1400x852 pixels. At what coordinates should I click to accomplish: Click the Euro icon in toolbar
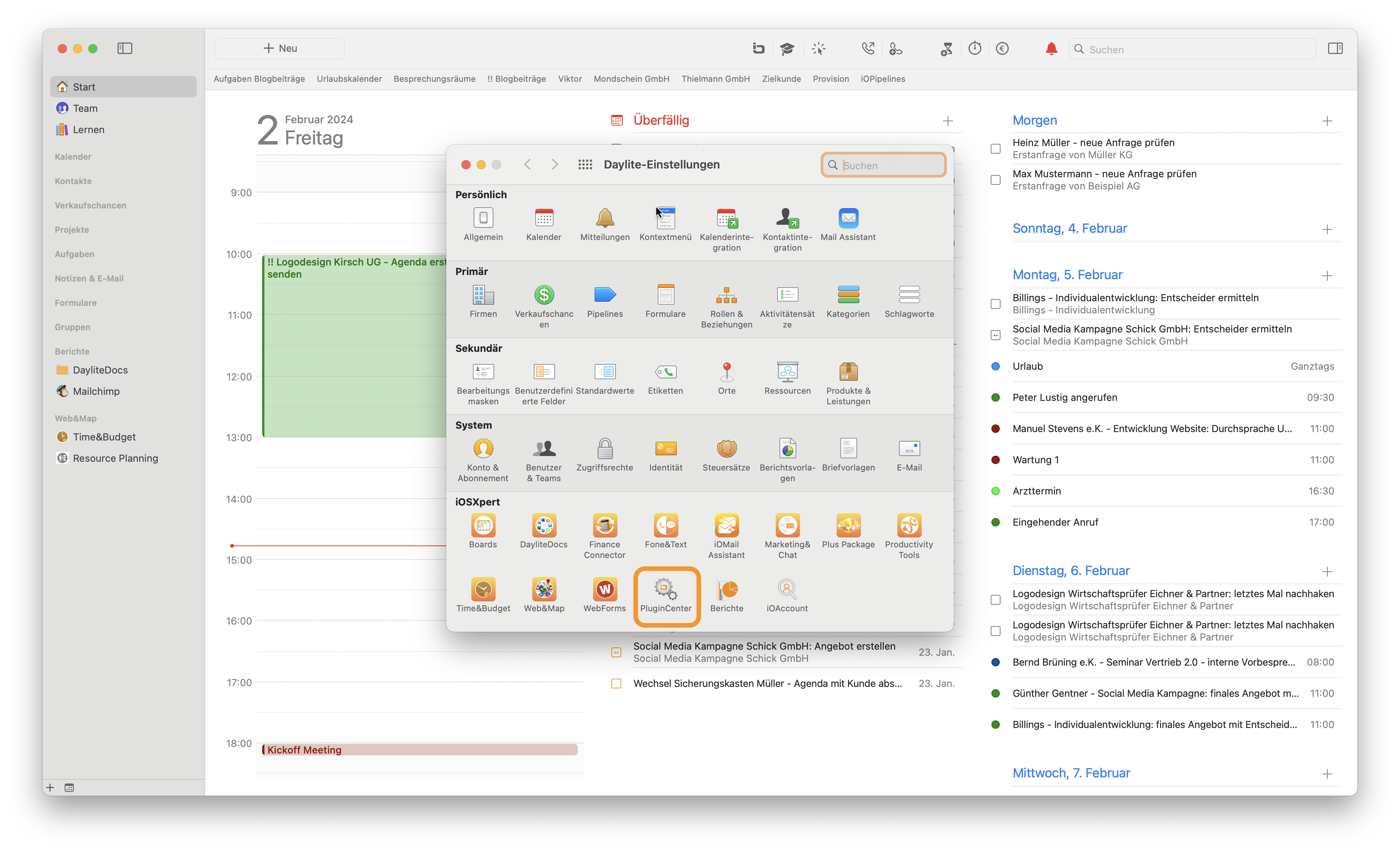click(1002, 49)
